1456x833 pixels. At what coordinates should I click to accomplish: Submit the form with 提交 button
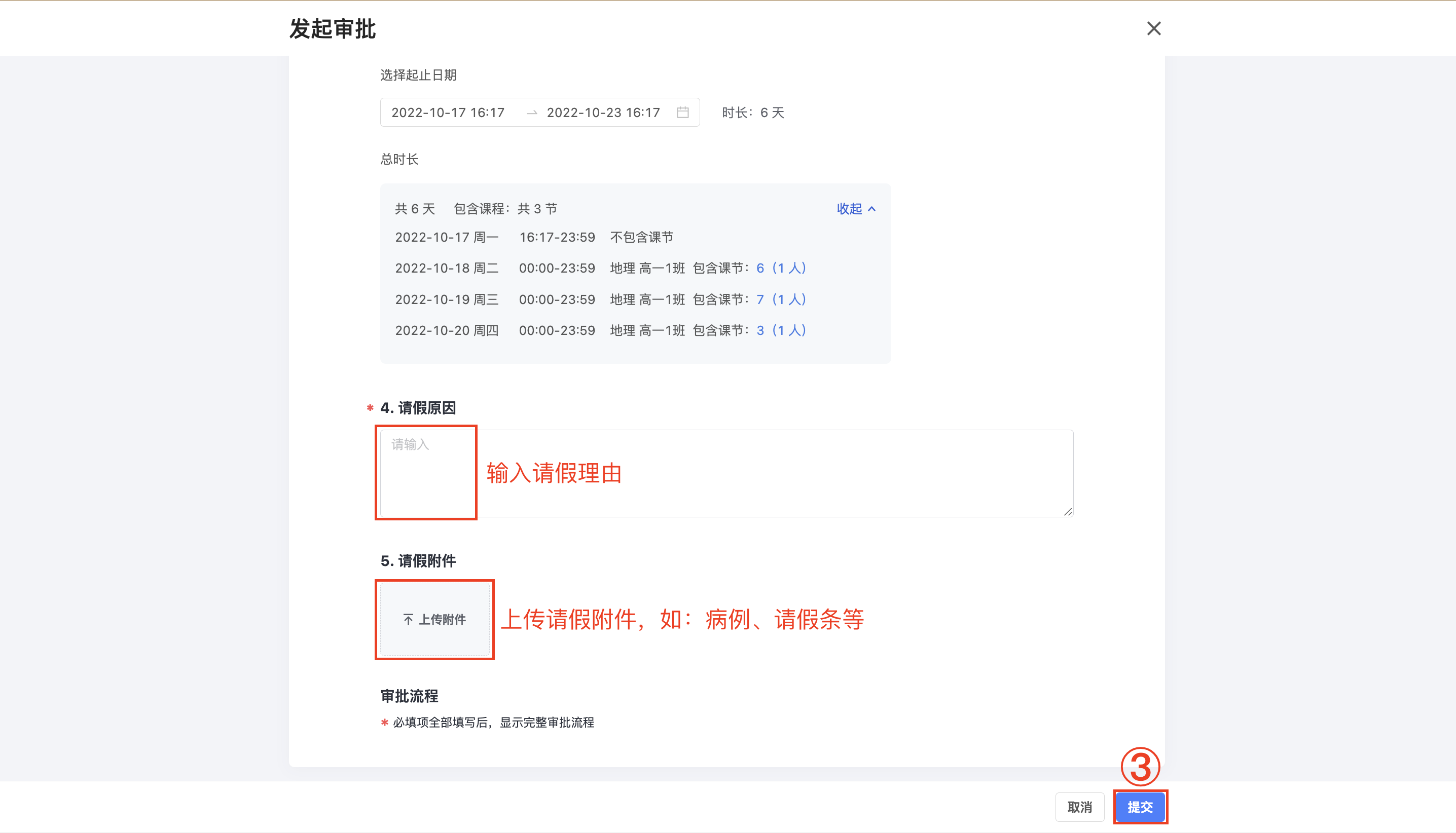[1140, 807]
